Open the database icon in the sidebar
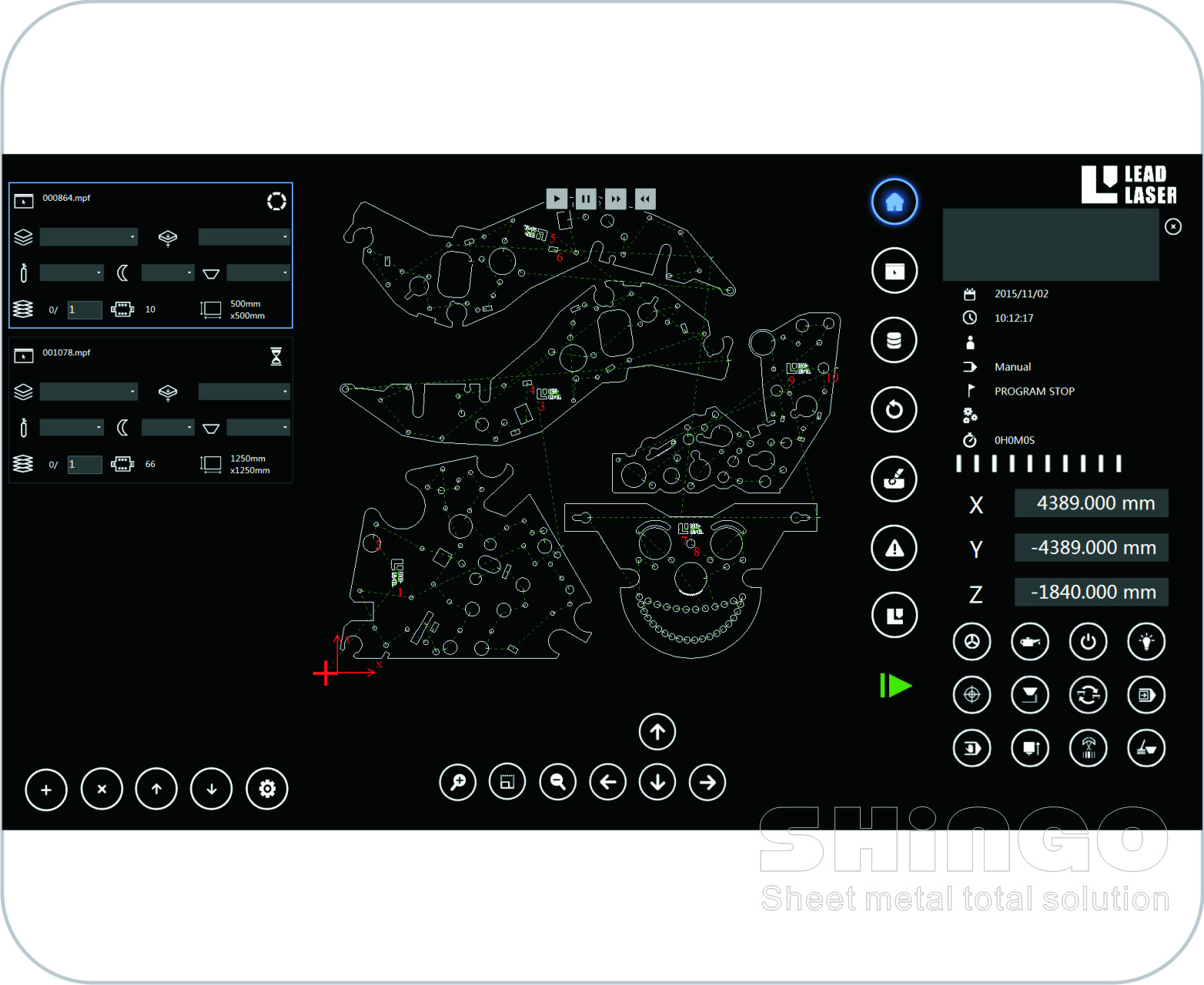 [x=894, y=340]
